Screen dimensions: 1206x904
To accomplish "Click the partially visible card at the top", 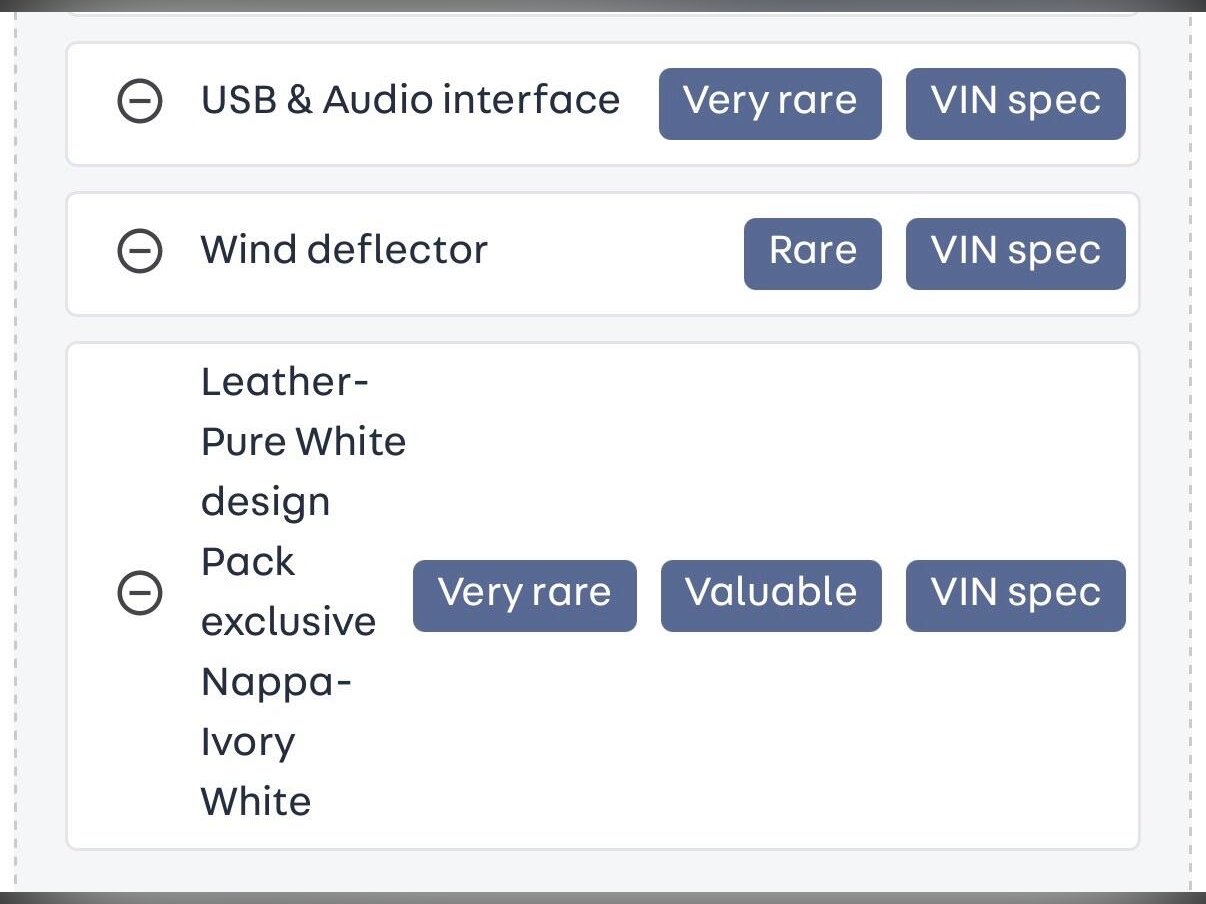I will (x=602, y=10).
